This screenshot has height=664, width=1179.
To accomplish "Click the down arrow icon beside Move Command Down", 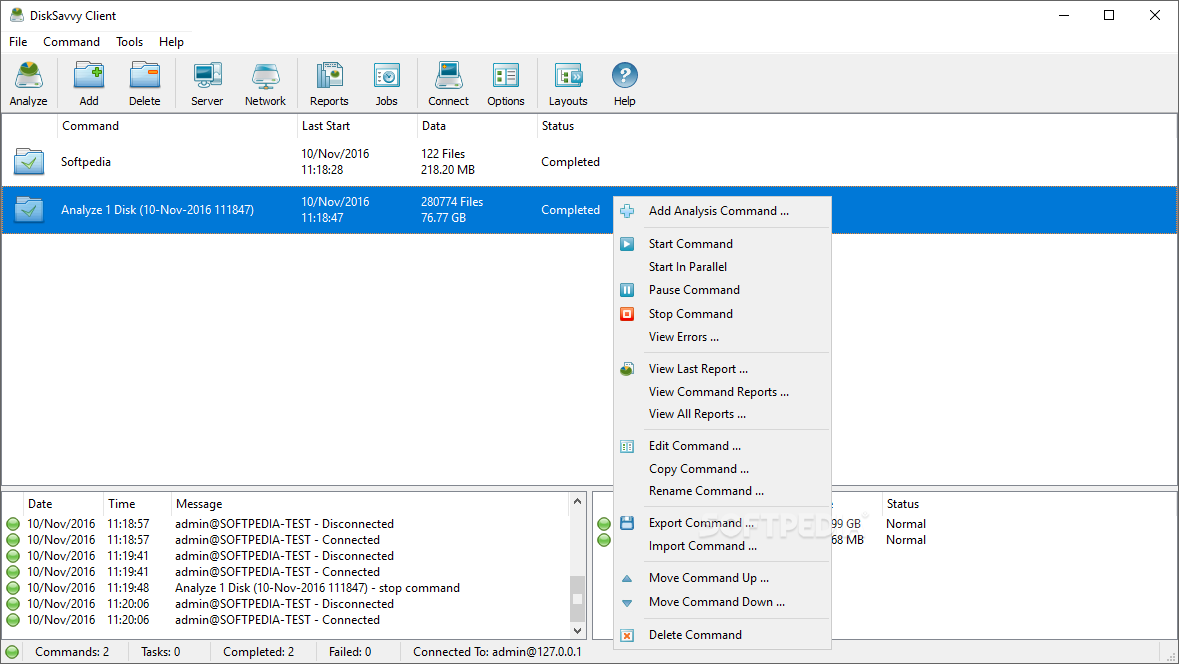I will pos(627,602).
